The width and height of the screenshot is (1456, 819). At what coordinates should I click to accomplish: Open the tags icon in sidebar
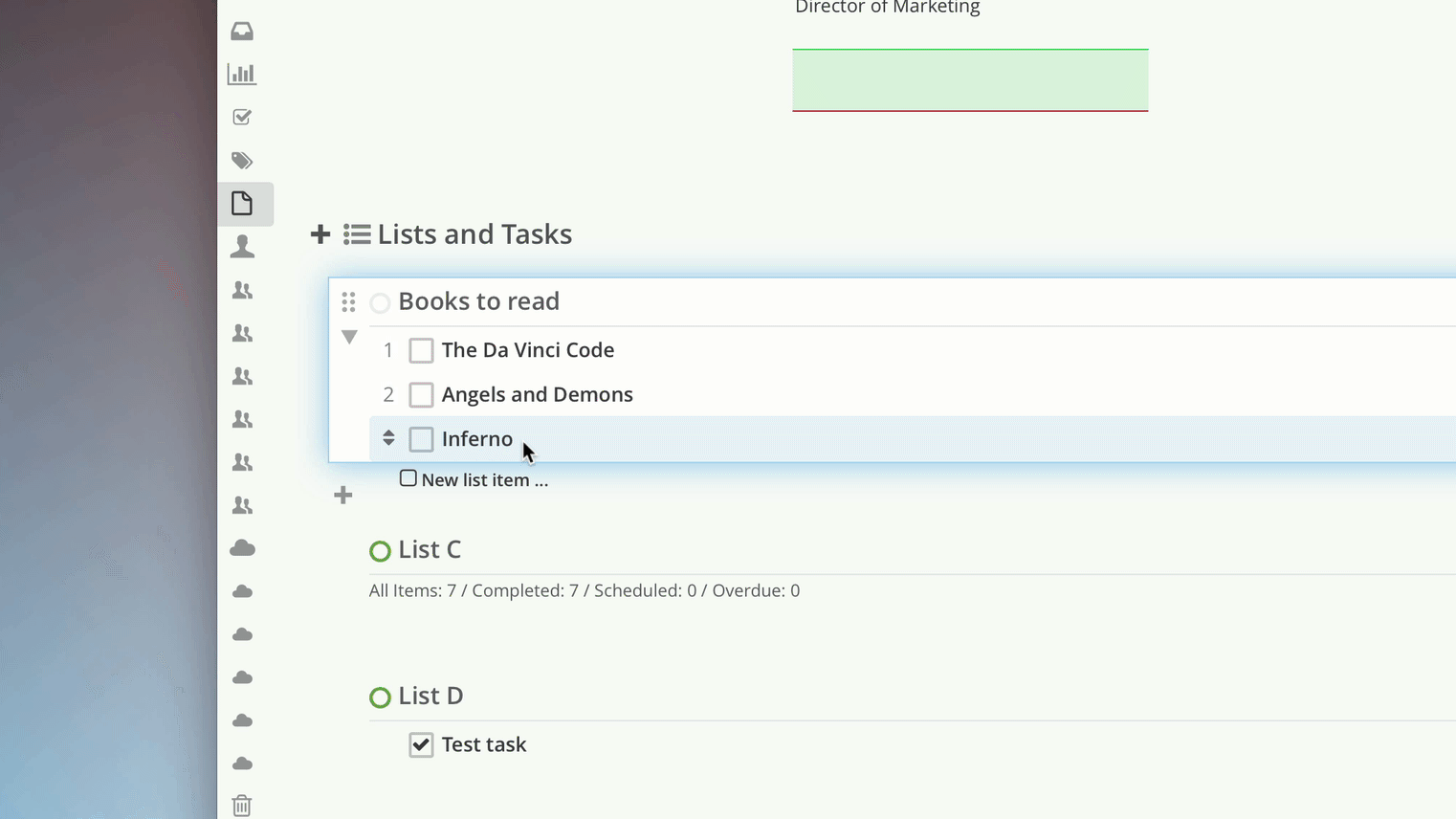242,161
